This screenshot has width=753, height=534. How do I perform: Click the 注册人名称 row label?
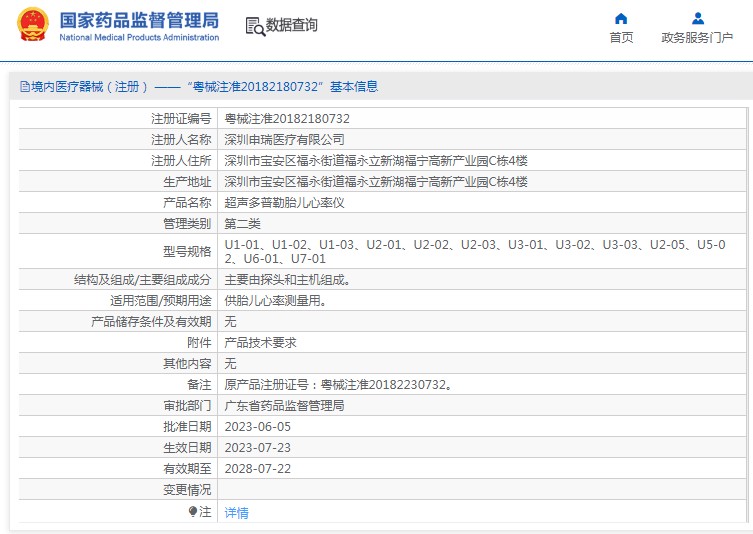click(x=181, y=140)
